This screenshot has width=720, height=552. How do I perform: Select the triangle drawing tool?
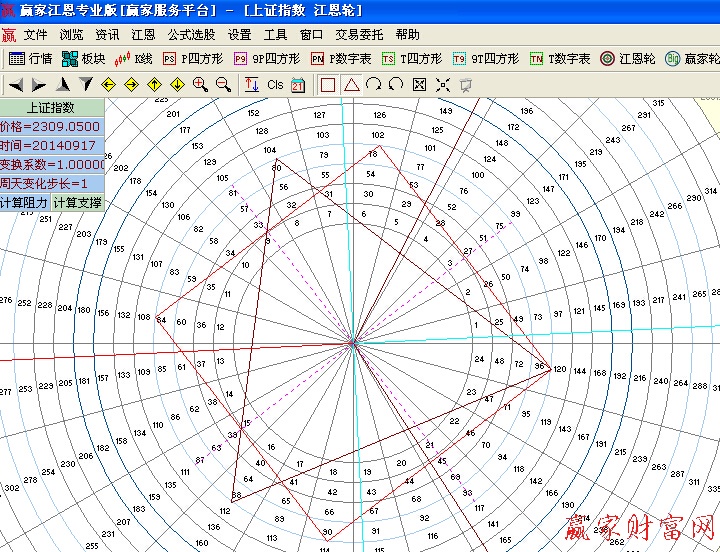tap(351, 85)
